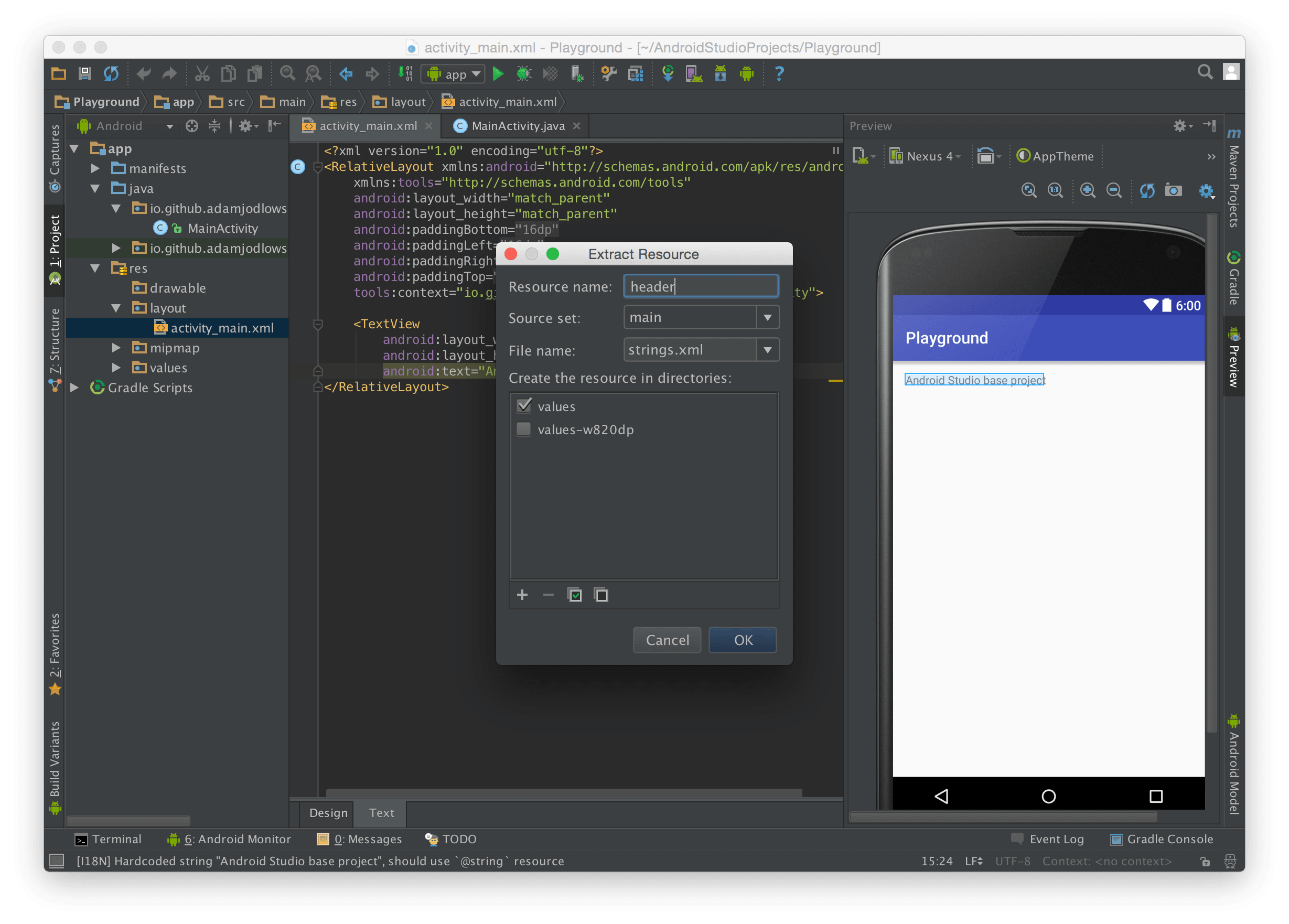Cancel the Extract Resource dialog
The height and width of the screenshot is (924, 1289).
pos(667,640)
